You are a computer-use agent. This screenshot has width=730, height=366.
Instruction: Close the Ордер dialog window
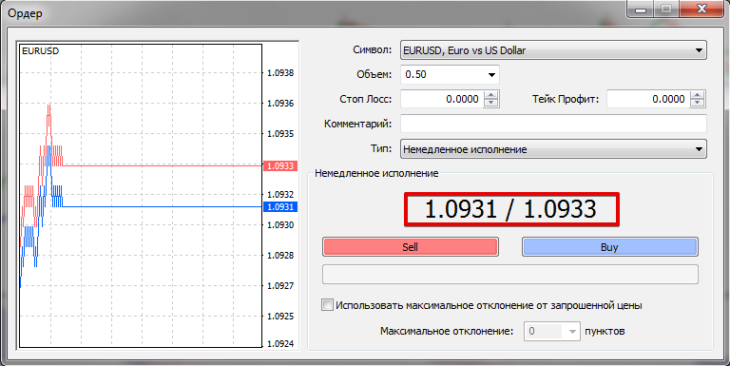tap(702, 8)
